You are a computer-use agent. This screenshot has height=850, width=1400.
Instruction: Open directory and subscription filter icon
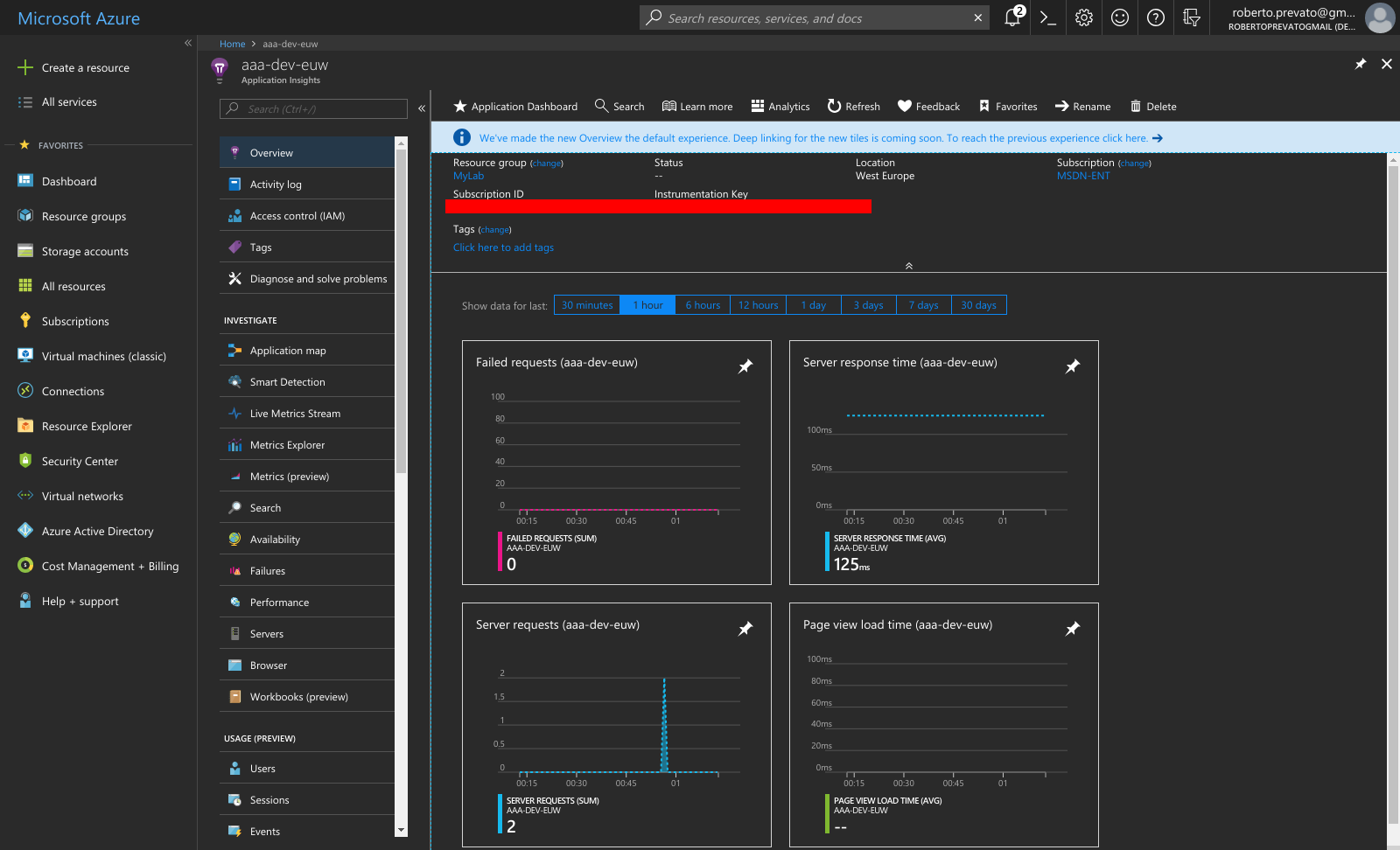pyautogui.click(x=1192, y=17)
